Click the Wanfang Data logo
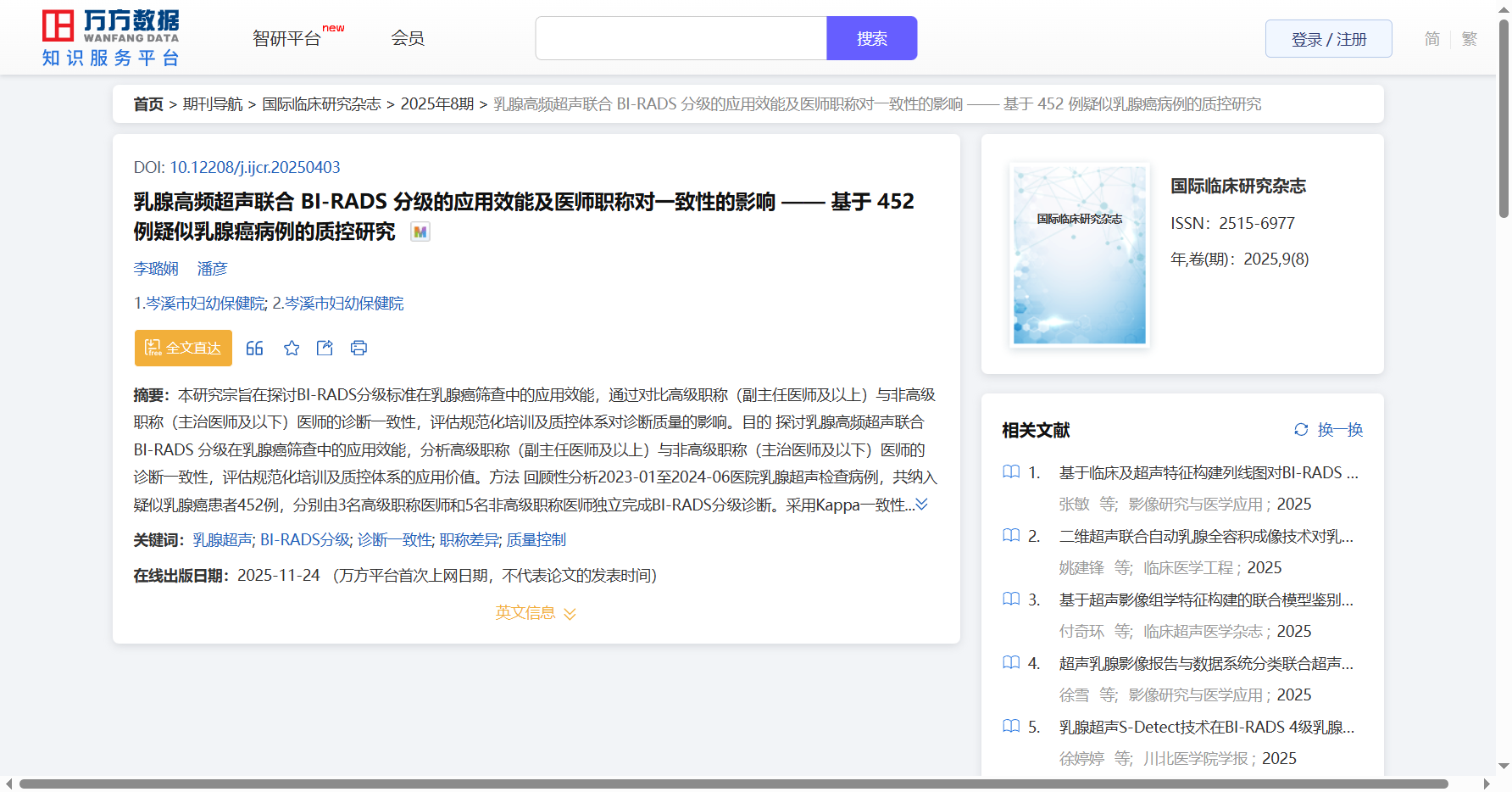Screen dimensions: 1512x792 (x=110, y=38)
